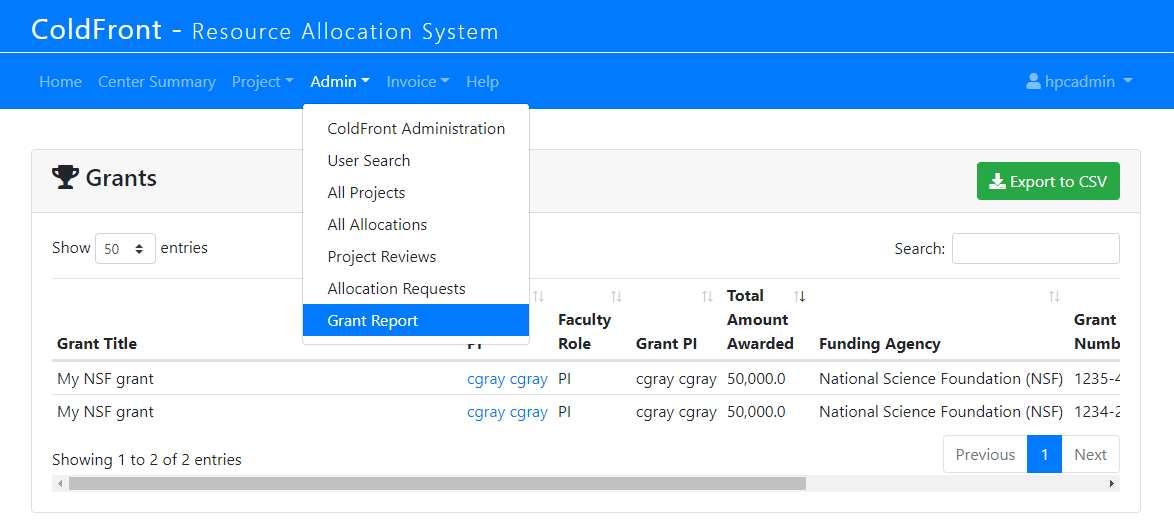Change the Show entries count selector

(126, 249)
